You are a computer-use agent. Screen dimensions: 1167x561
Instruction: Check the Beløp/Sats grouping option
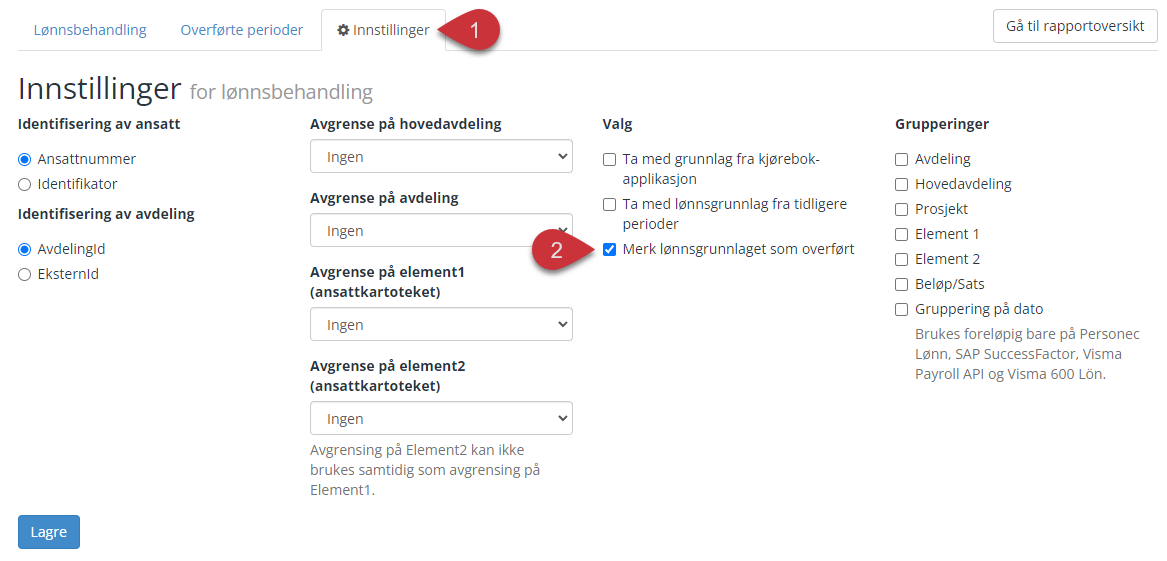pos(901,284)
